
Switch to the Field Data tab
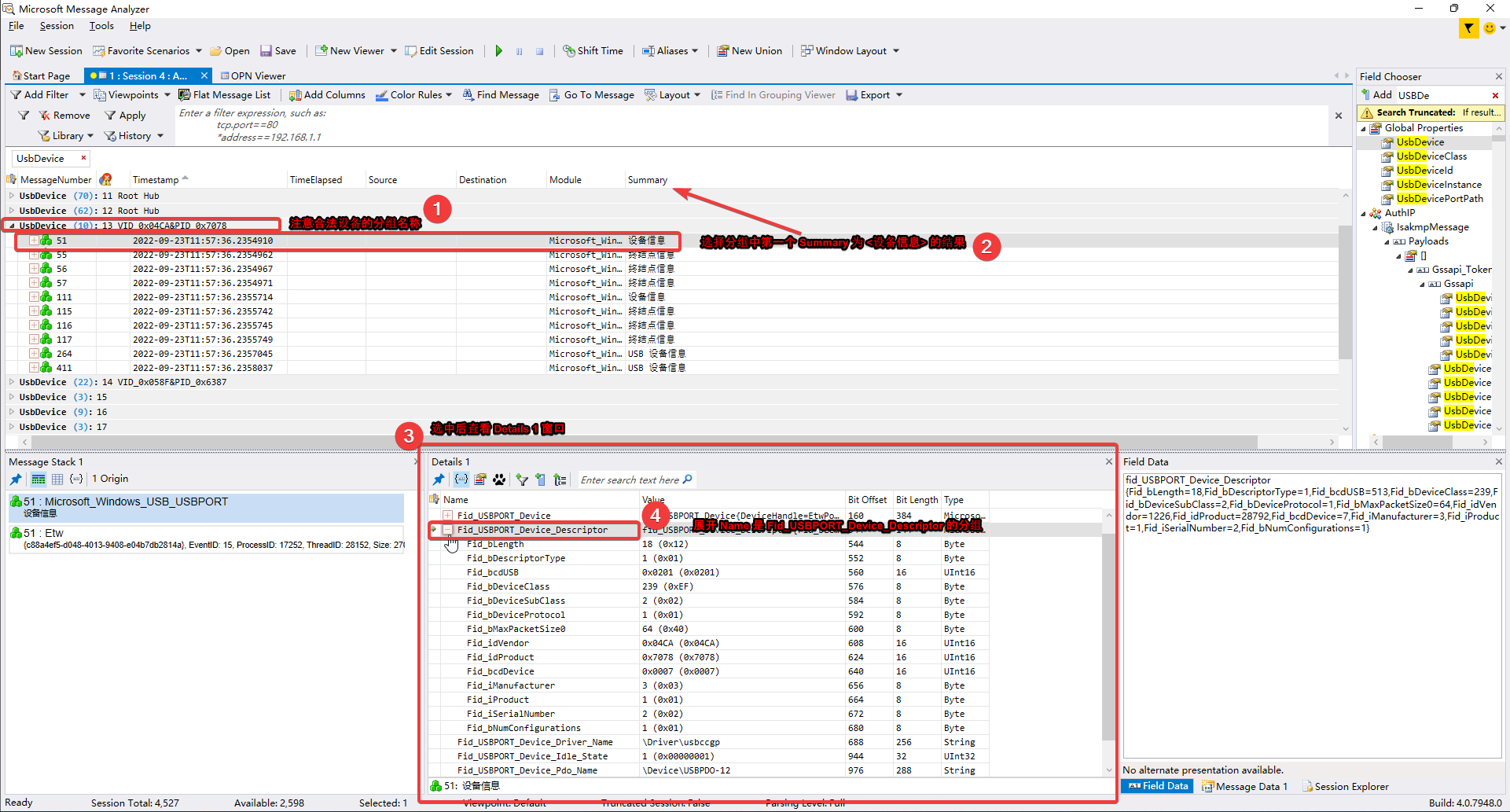[1158, 786]
